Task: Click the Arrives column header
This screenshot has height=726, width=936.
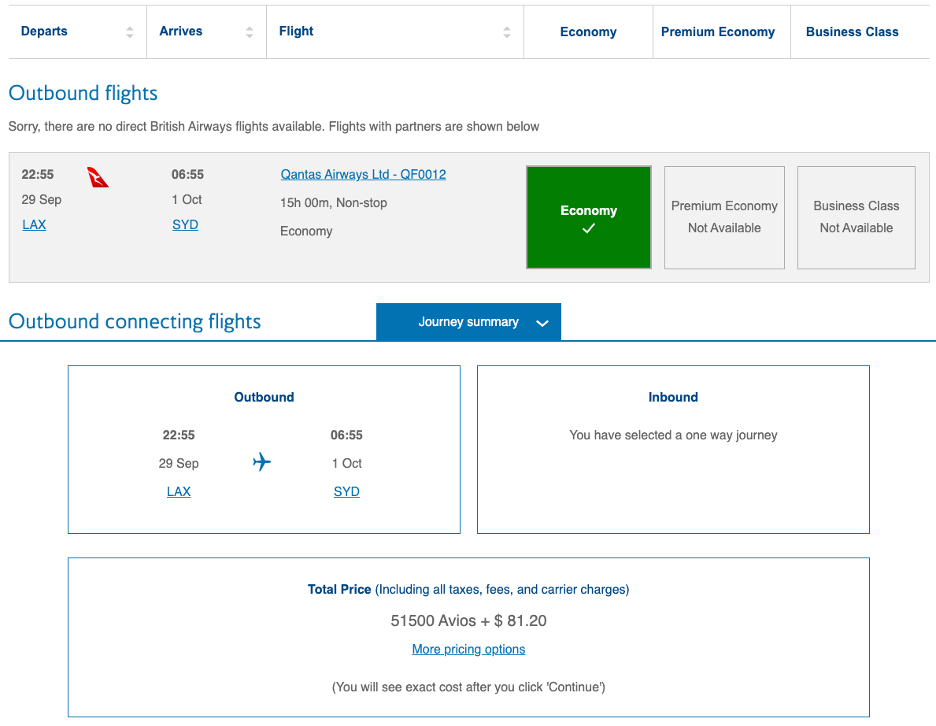Action: point(181,31)
